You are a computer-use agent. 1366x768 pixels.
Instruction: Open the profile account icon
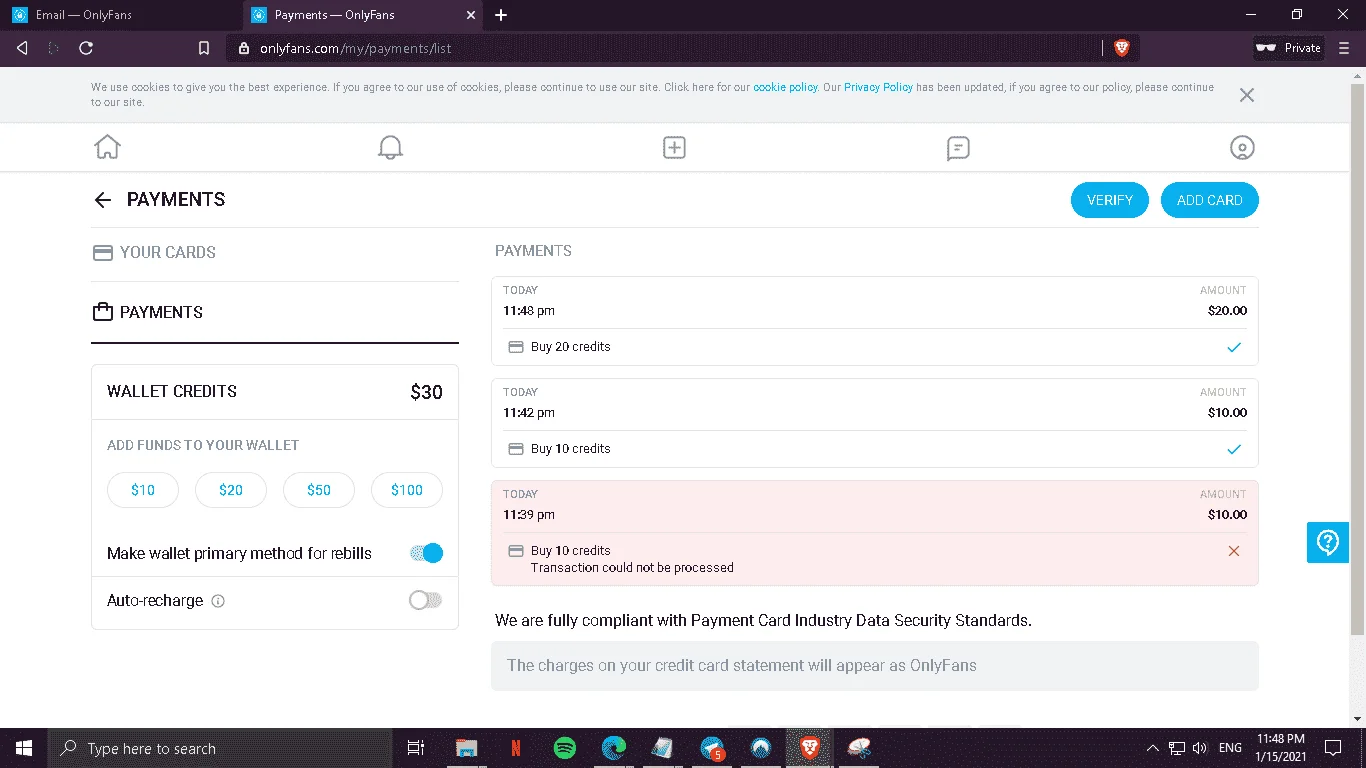coord(1242,148)
